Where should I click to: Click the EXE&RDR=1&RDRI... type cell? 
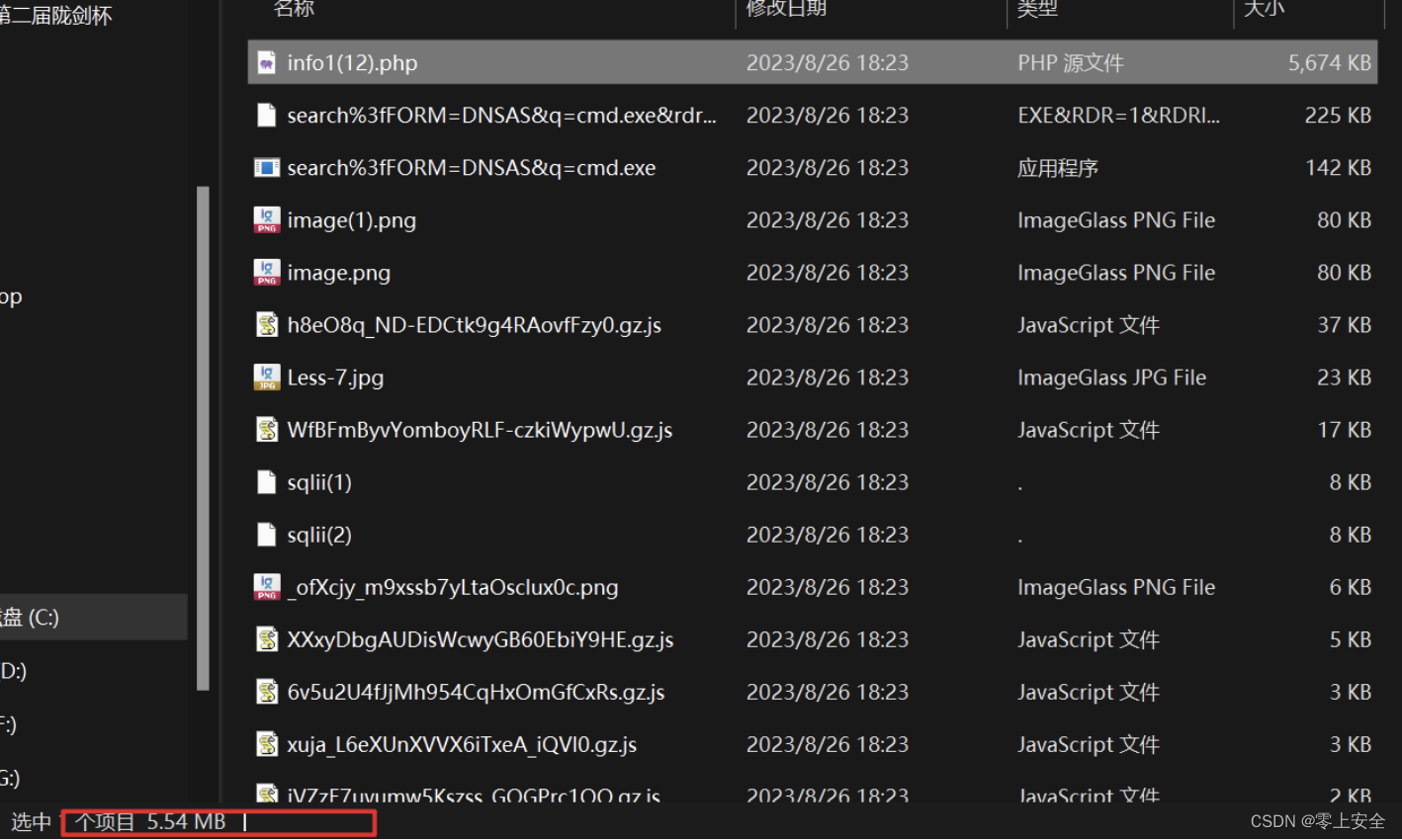point(1119,116)
